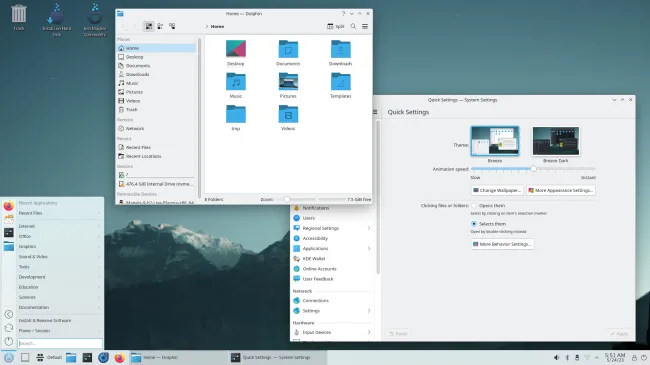Expand Network Settings submenu arrow

tap(369, 311)
